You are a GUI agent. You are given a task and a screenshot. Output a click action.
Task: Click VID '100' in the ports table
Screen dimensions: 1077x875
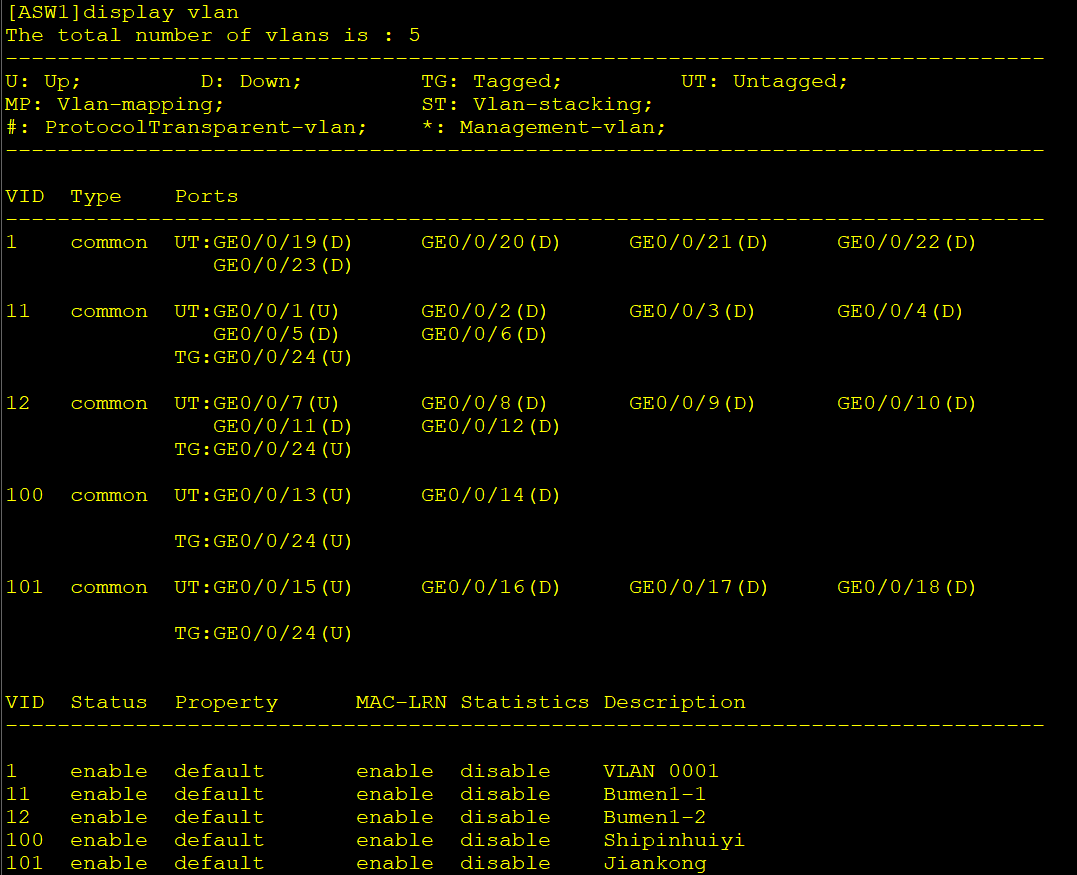click(x=25, y=495)
